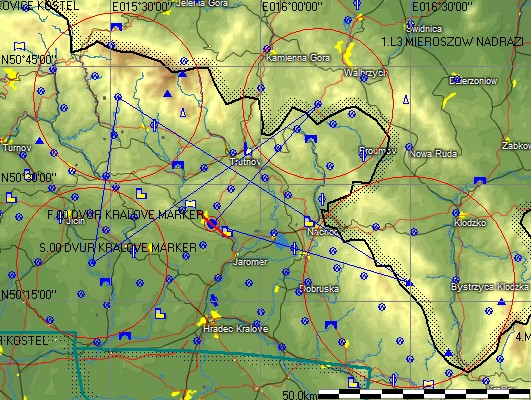Image resolution: width=531 pixels, height=400 pixels.
Task: Select the white triangle symbol east of Walbrzych
Action: click(406, 100)
